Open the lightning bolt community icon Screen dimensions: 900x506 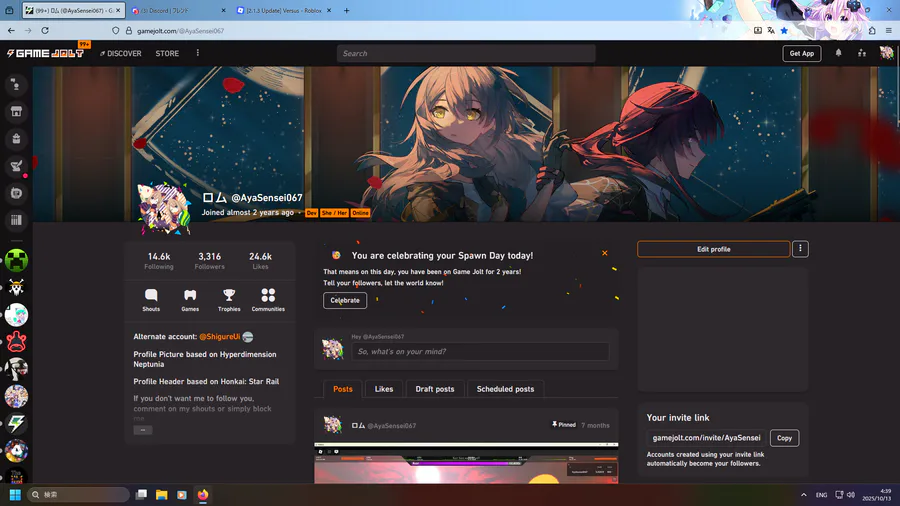pos(16,423)
